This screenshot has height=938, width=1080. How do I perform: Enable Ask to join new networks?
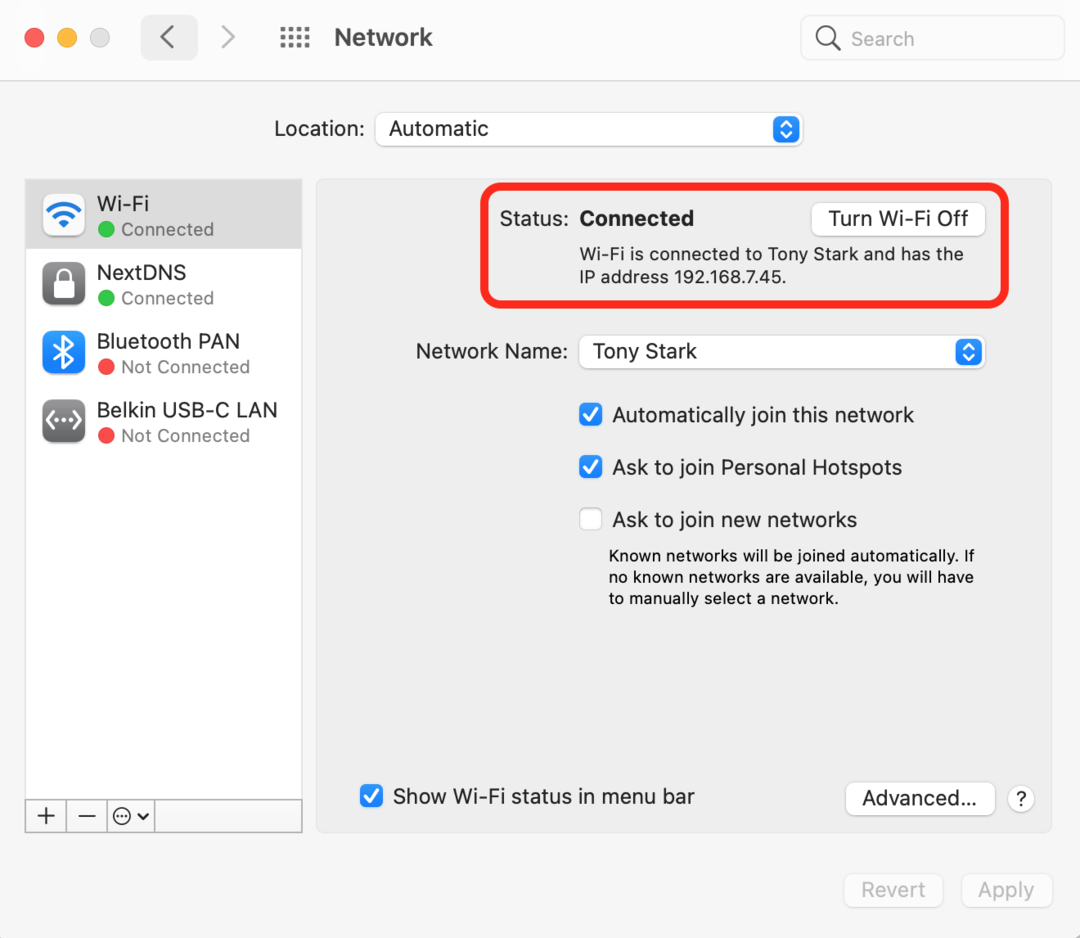590,519
